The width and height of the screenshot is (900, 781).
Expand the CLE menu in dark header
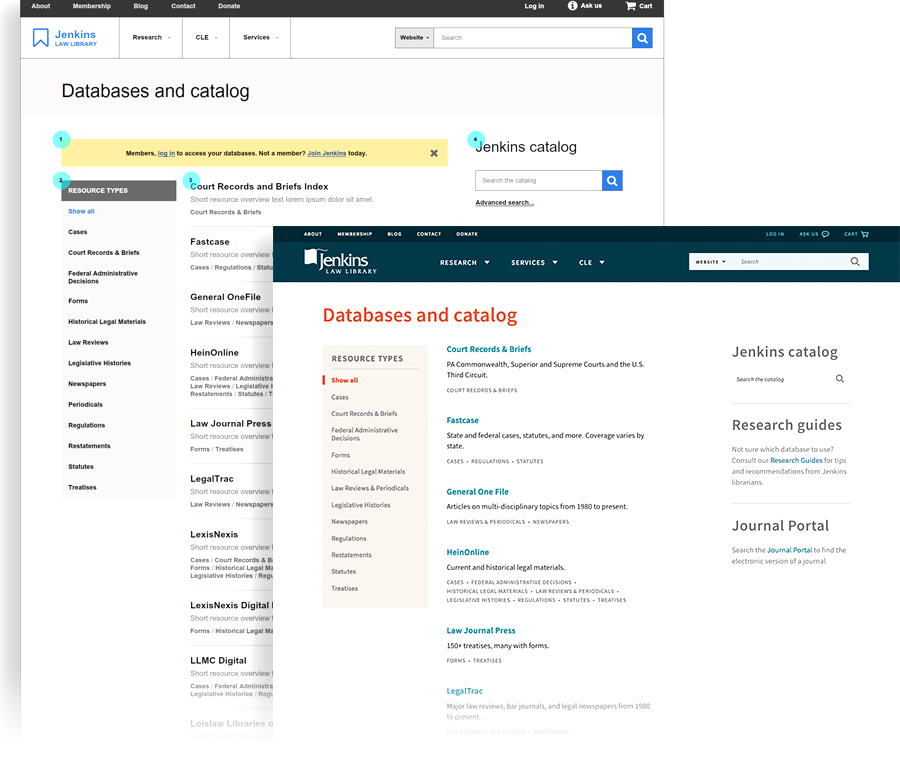click(x=591, y=262)
